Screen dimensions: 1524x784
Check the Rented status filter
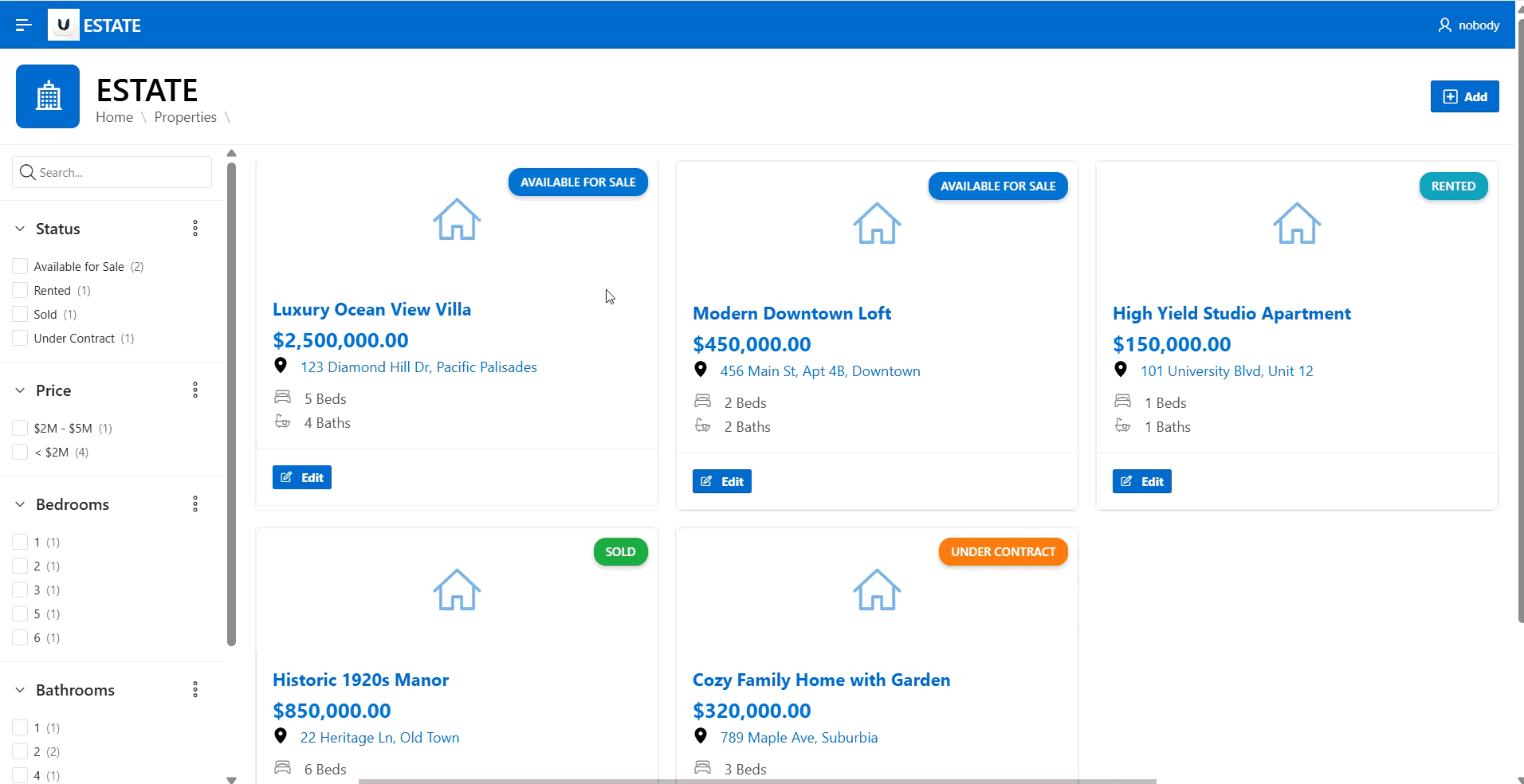point(20,290)
